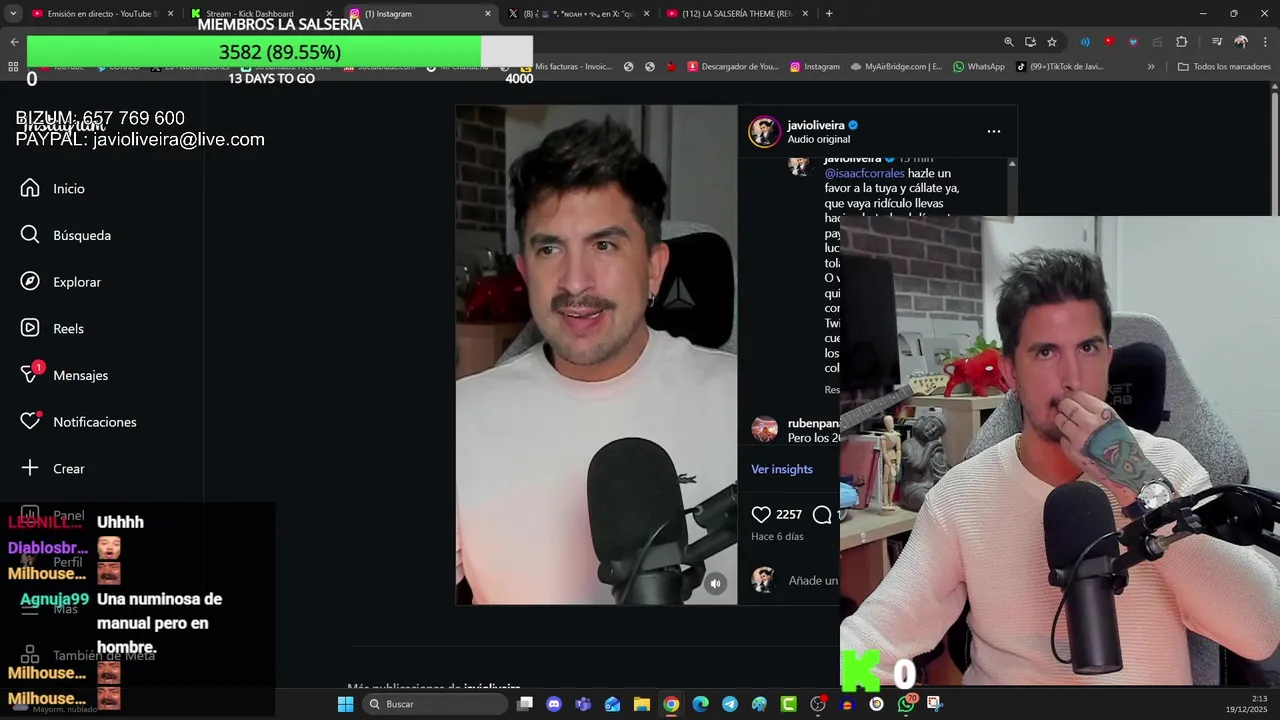Bookmark this page with star icon
Viewport: 1280px width, 720px height.
pos(1052,42)
